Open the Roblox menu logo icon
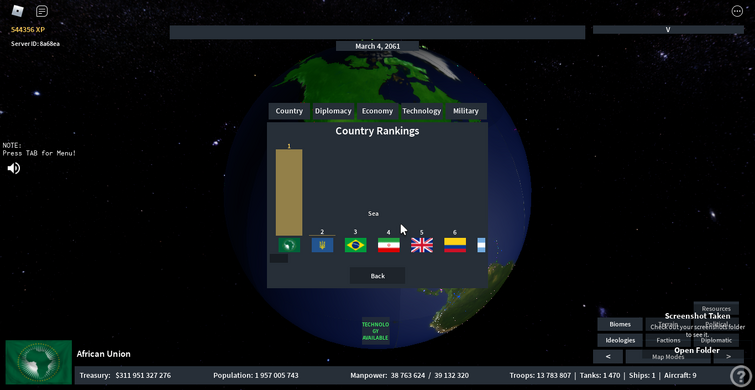 click(x=17, y=11)
